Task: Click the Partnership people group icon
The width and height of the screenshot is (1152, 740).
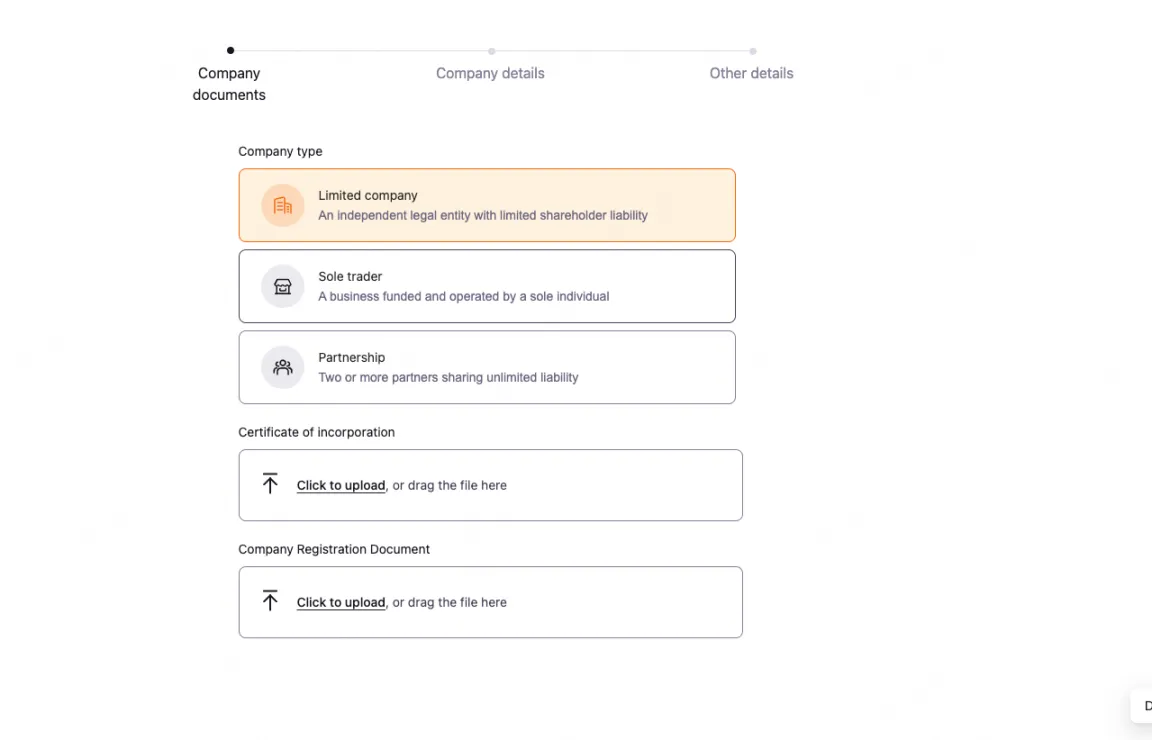Action: coord(283,367)
